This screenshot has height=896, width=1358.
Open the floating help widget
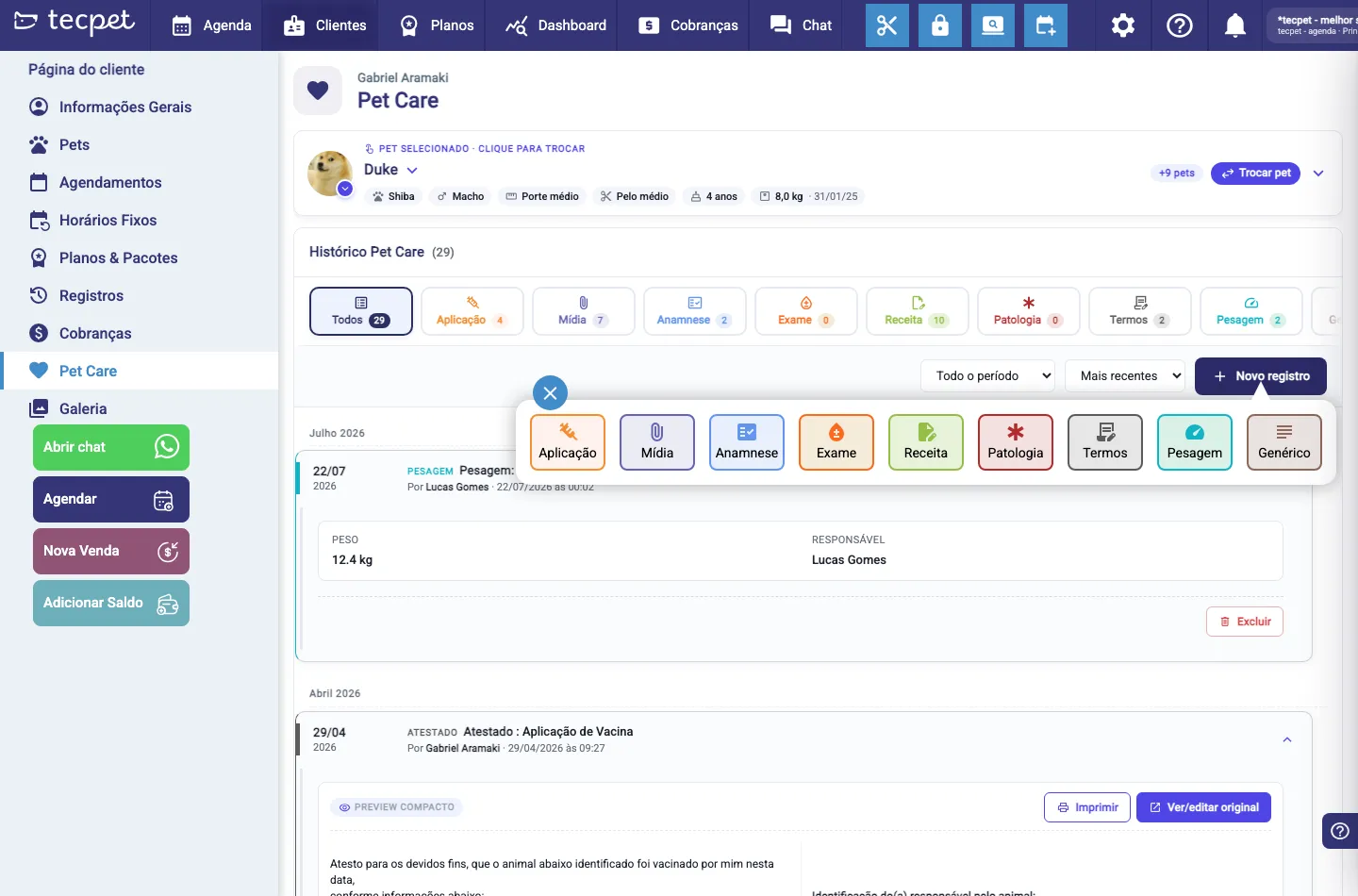(x=1340, y=831)
